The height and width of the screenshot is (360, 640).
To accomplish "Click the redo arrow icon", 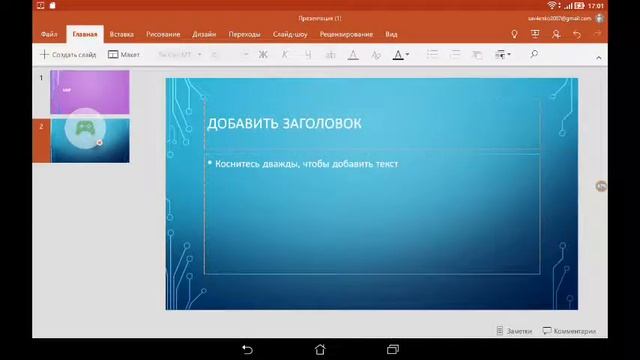I will 598,35.
